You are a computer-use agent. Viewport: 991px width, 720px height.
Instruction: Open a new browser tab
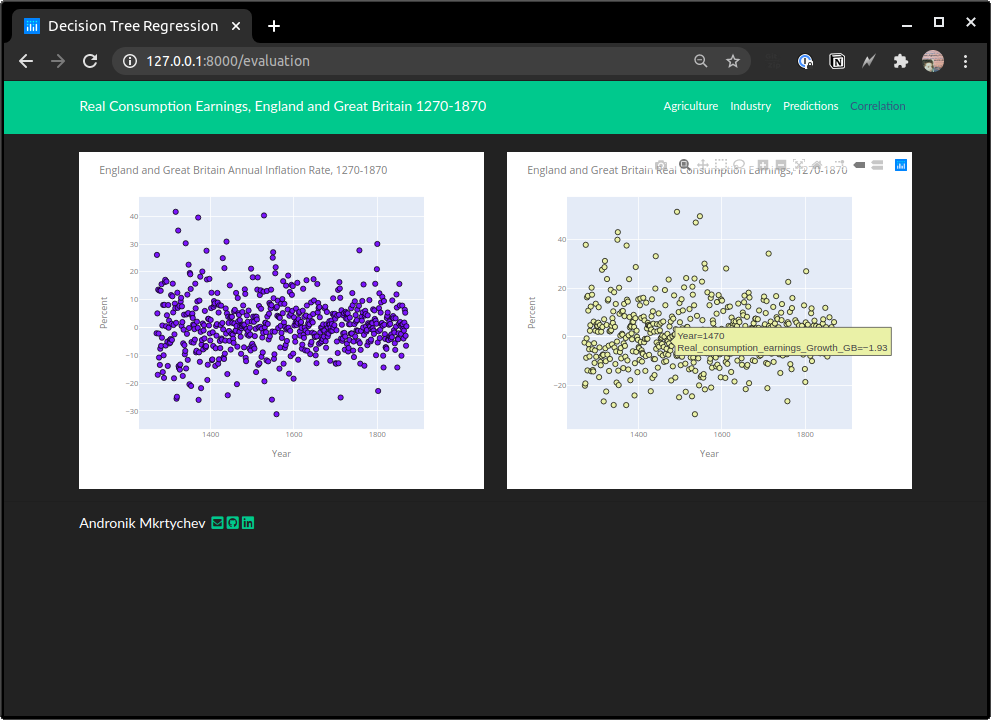pyautogui.click(x=274, y=26)
